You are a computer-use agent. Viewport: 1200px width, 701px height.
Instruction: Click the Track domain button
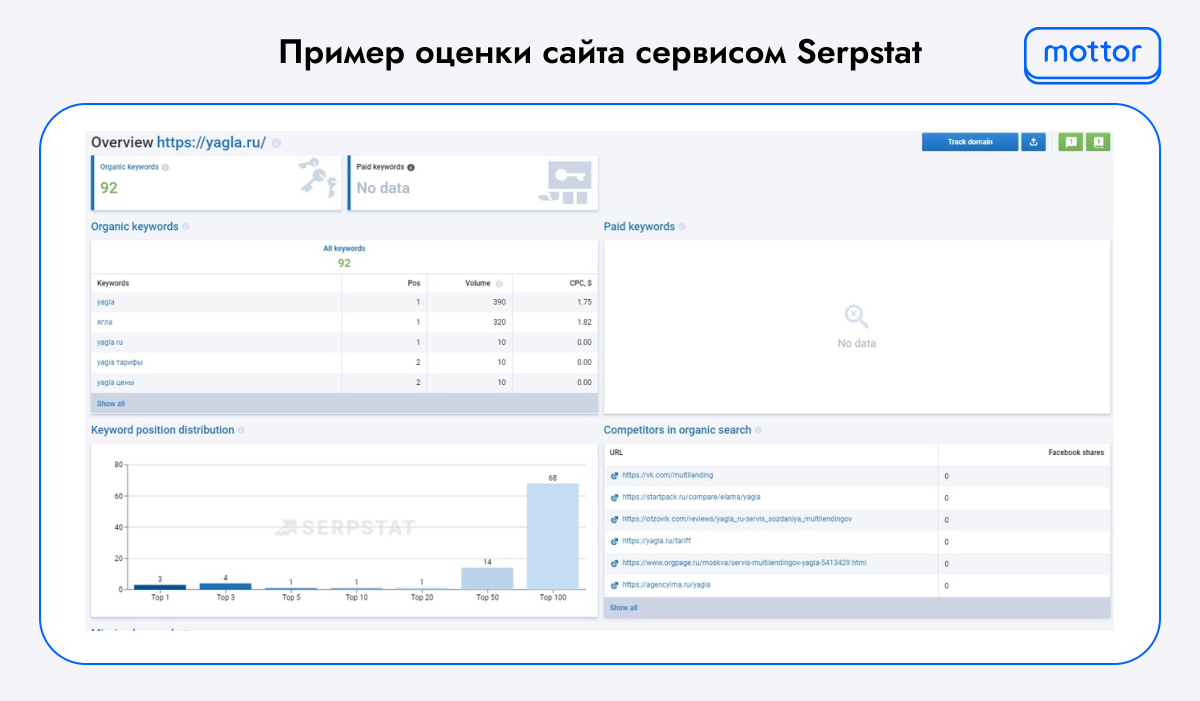point(970,142)
